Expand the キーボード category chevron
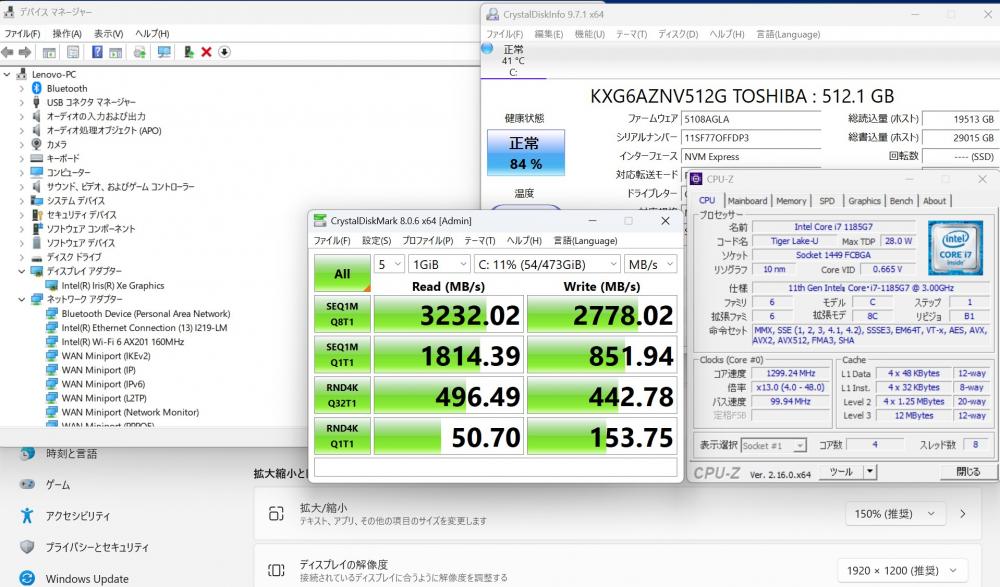 (x=22, y=158)
